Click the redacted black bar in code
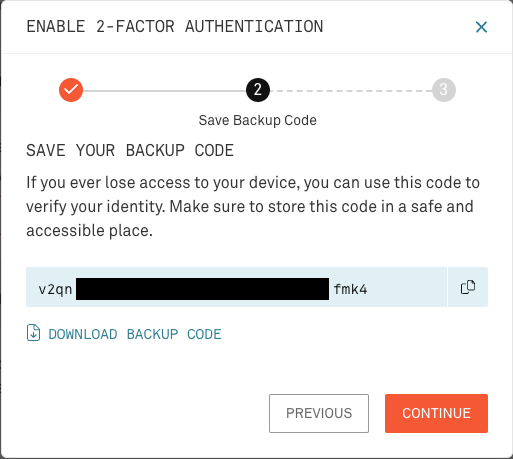513x459 pixels. pyautogui.click(x=202, y=289)
